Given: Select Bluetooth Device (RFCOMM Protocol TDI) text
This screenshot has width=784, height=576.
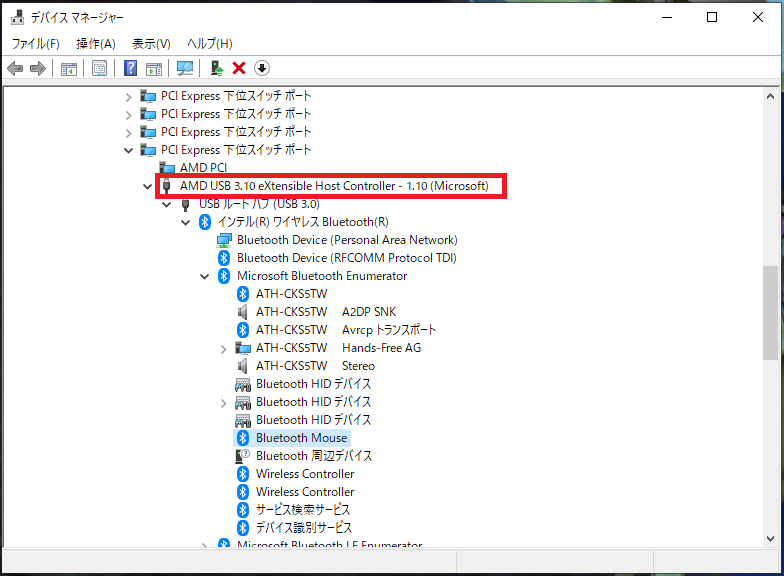Looking at the screenshot, I should 346,258.
